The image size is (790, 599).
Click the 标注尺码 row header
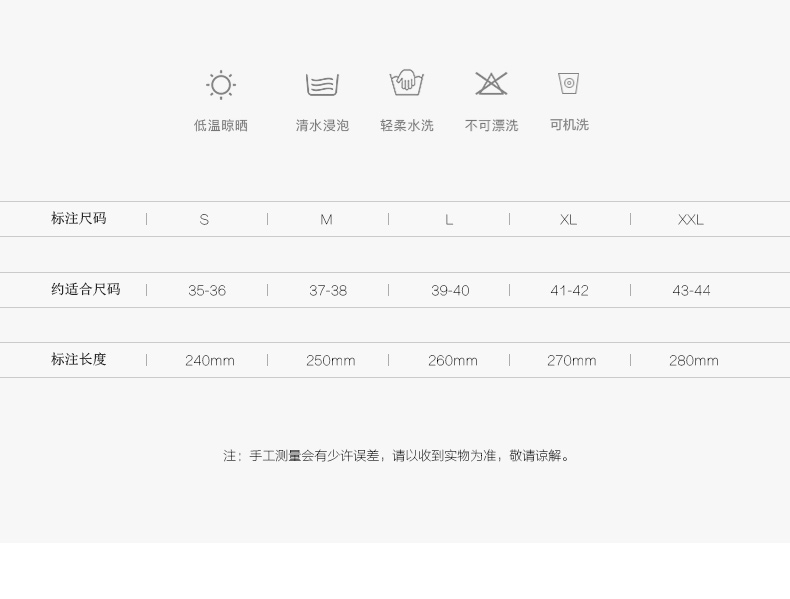point(79,218)
